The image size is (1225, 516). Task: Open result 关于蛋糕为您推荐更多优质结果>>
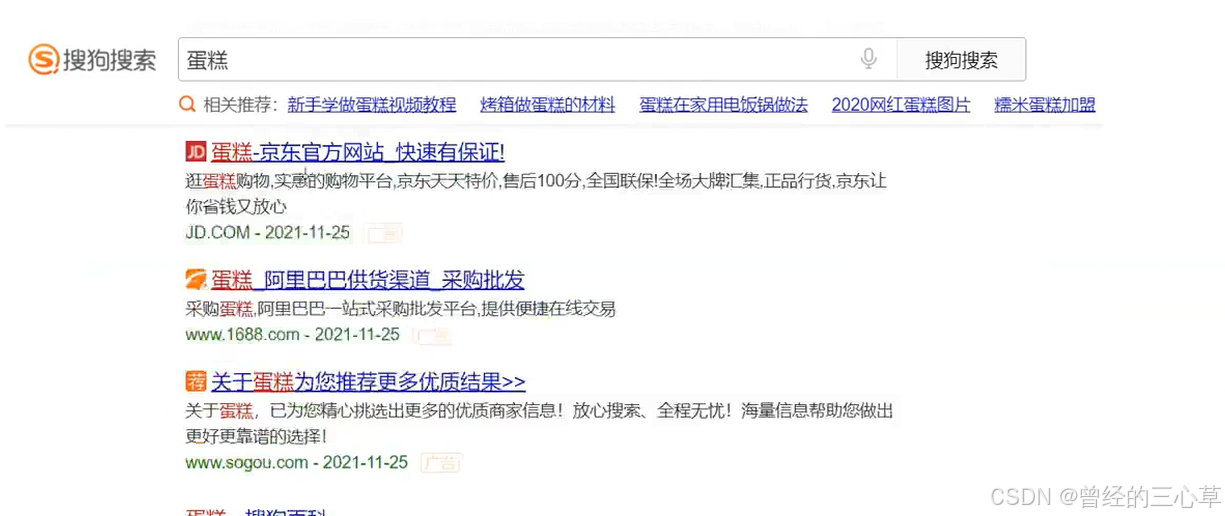pos(368,382)
